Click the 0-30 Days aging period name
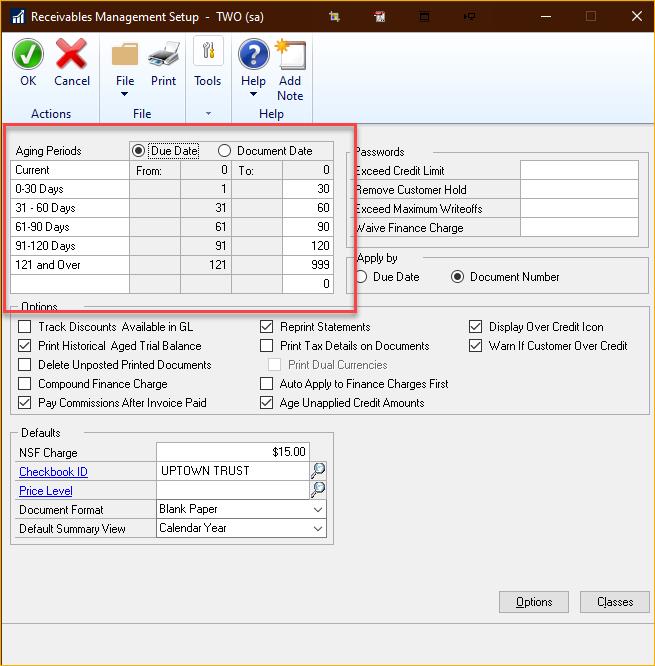 70,189
